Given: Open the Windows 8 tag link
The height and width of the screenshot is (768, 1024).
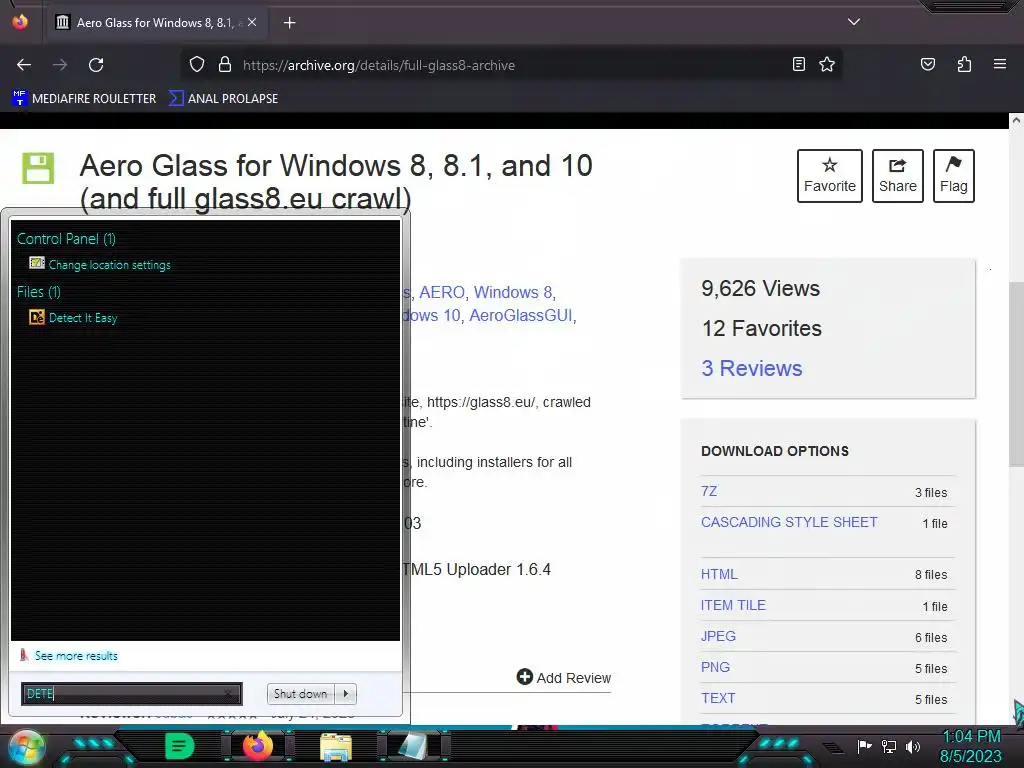Looking at the screenshot, I should (x=513, y=293).
